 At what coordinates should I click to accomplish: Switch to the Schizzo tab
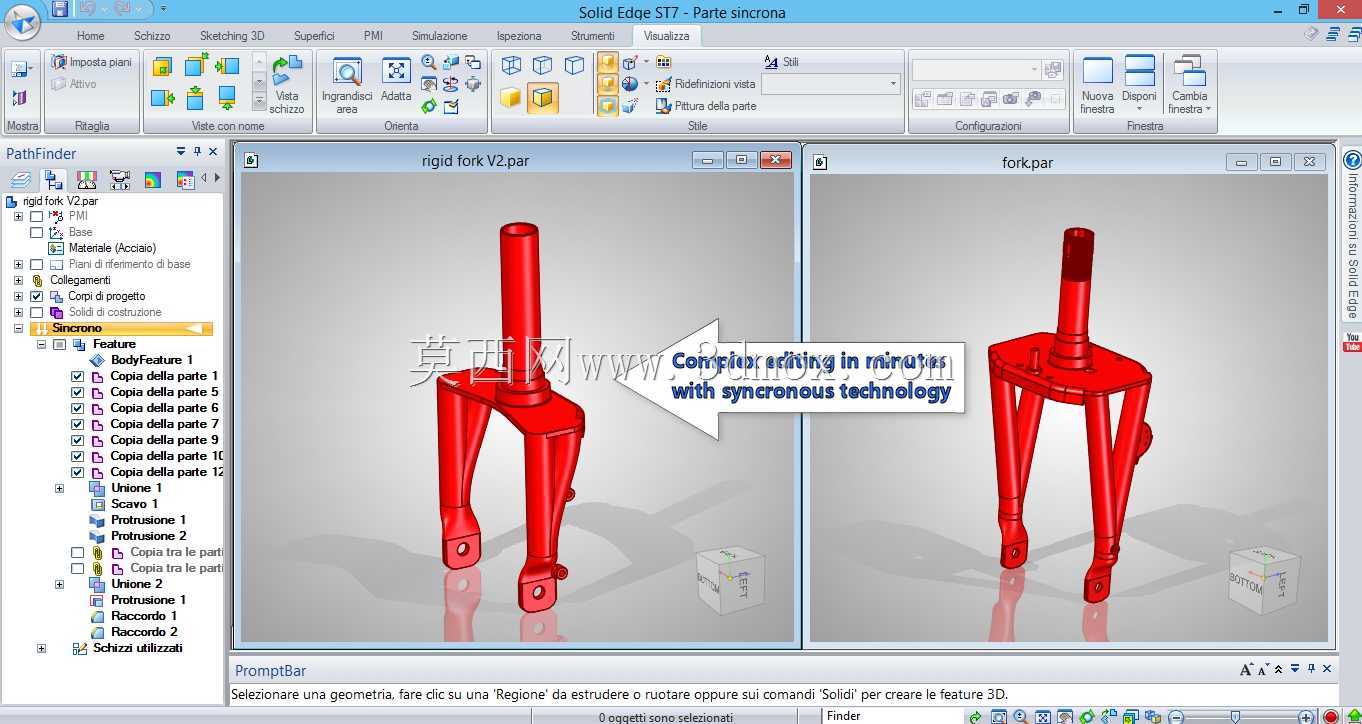click(152, 36)
